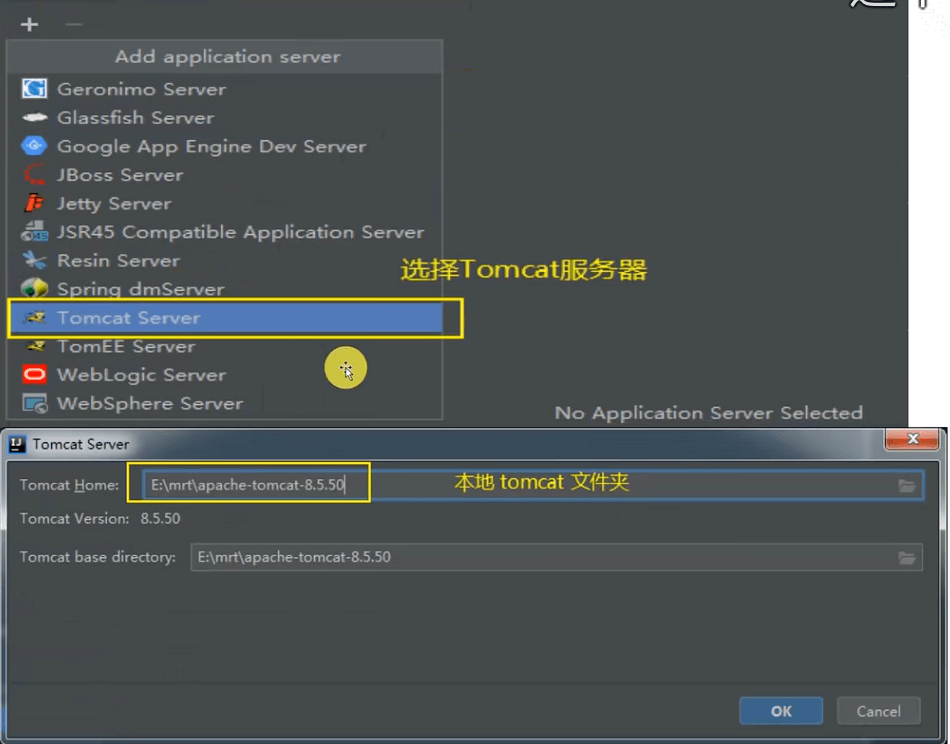Pick Resin Server entry
950x744 pixels.
pyautogui.click(x=118, y=261)
